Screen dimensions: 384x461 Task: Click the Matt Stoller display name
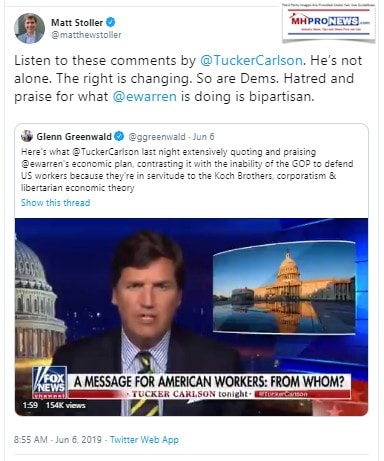pyautogui.click(x=77, y=22)
